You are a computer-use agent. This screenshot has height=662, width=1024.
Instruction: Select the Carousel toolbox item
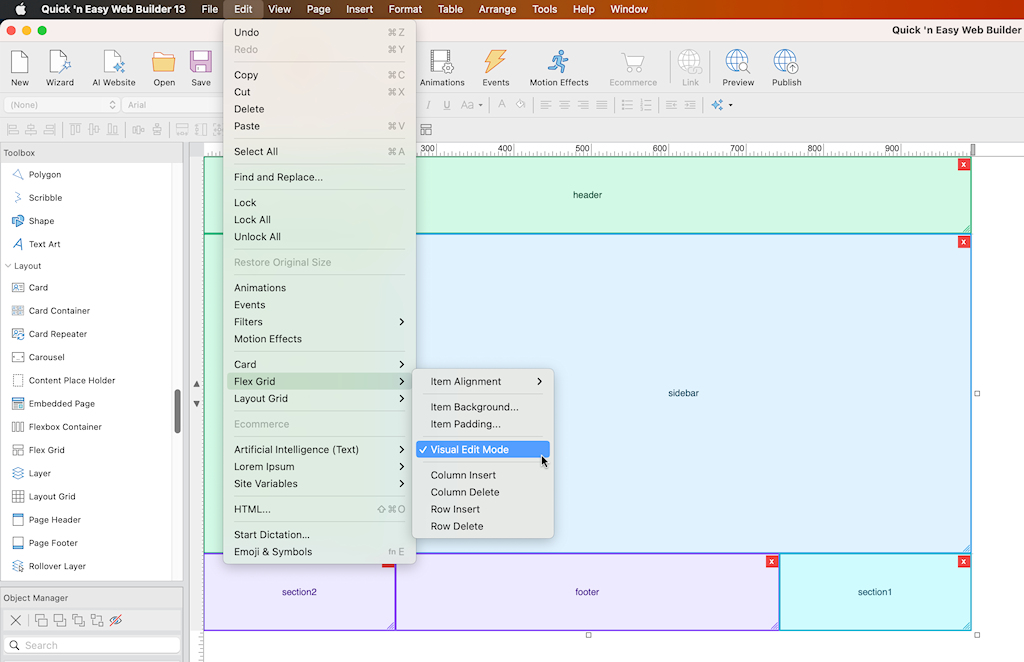(46, 357)
